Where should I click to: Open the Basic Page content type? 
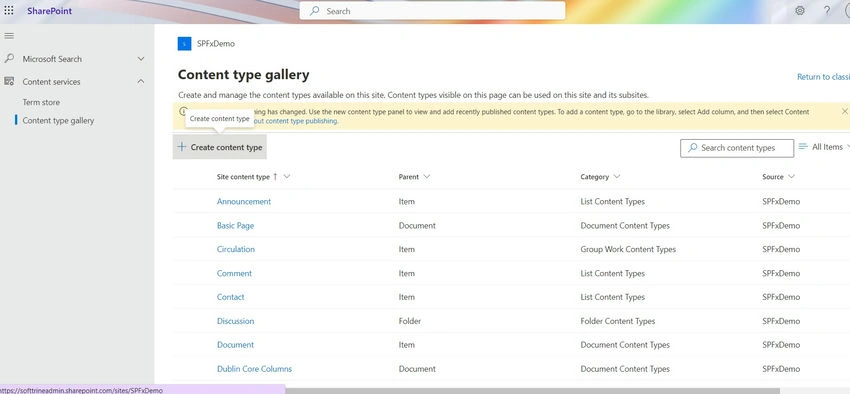coord(235,225)
